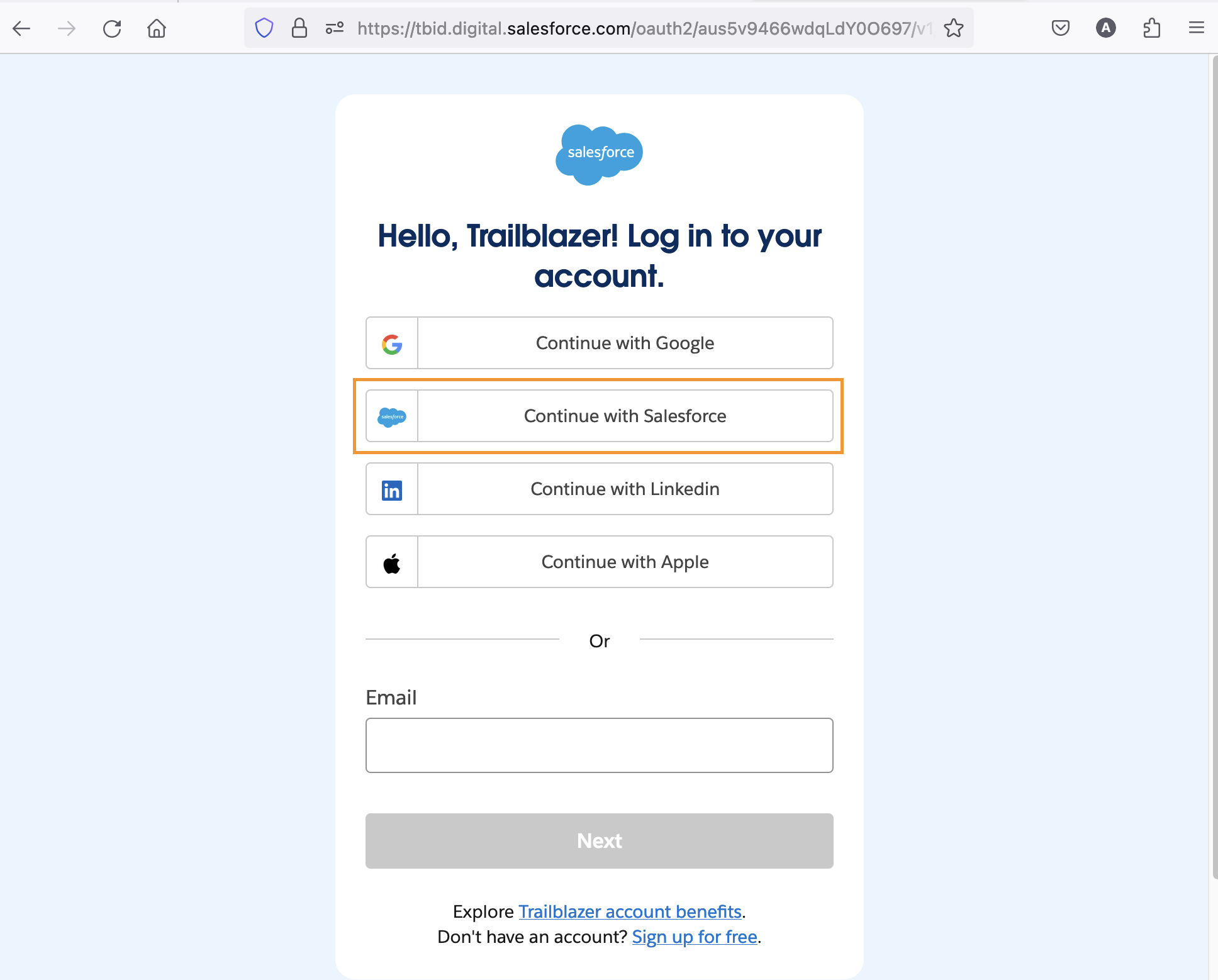This screenshot has width=1218, height=980.
Task: Click the tracking protection shield icon in address bar
Action: pos(264,28)
